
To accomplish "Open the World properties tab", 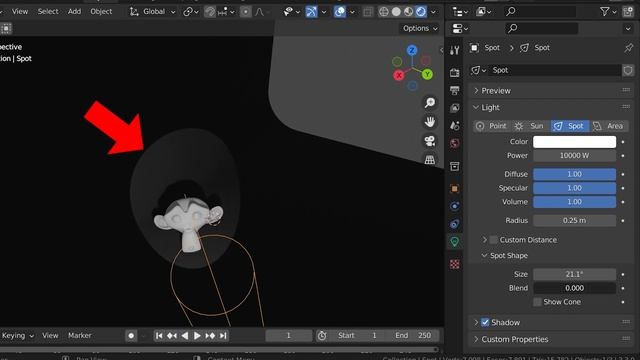I will pos(455,143).
